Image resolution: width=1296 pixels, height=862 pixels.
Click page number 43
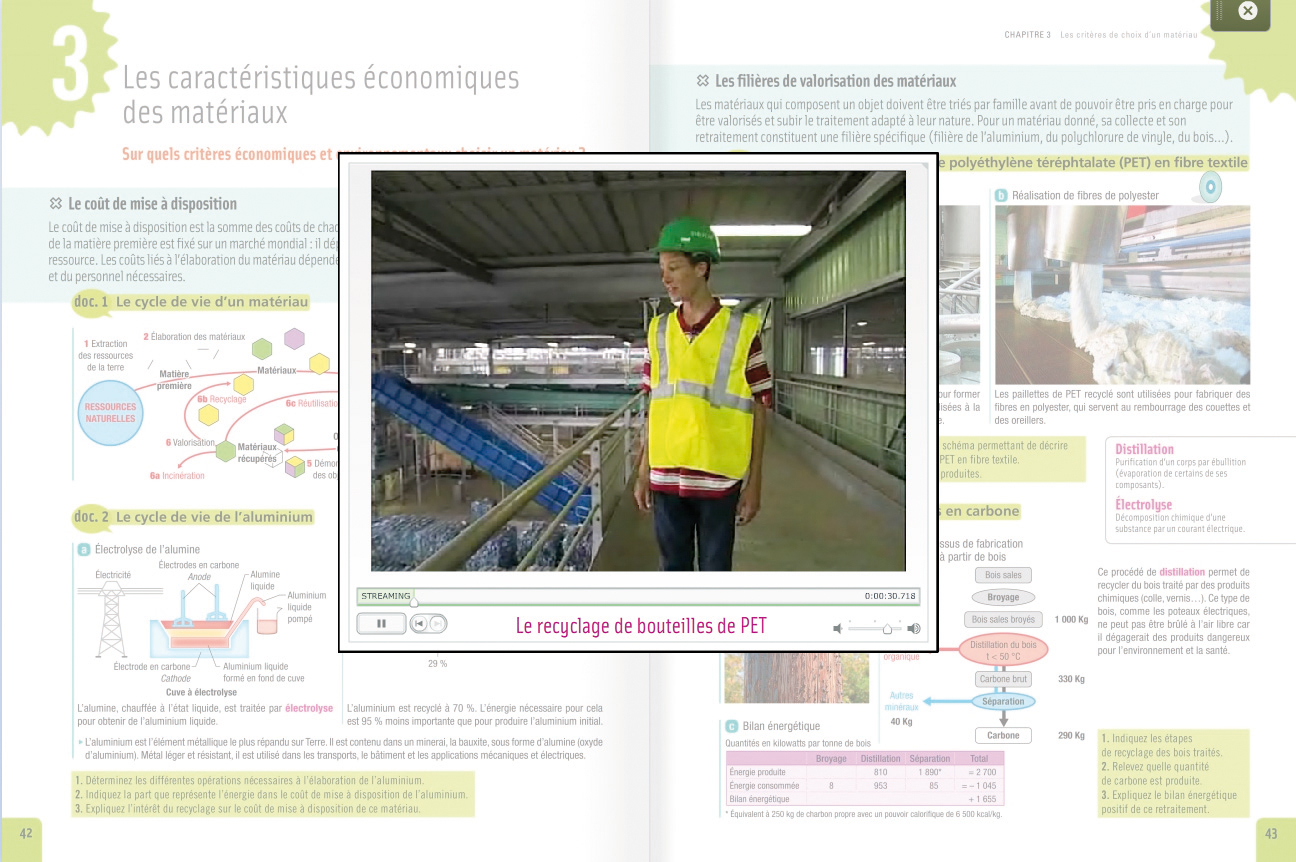tap(1271, 833)
